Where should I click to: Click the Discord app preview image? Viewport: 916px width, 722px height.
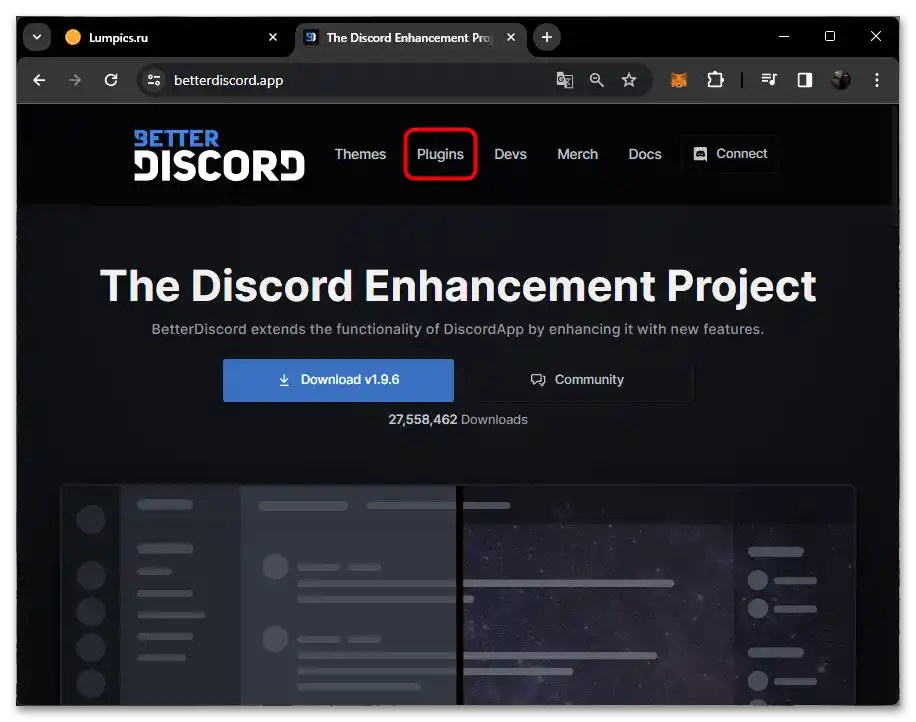point(458,595)
